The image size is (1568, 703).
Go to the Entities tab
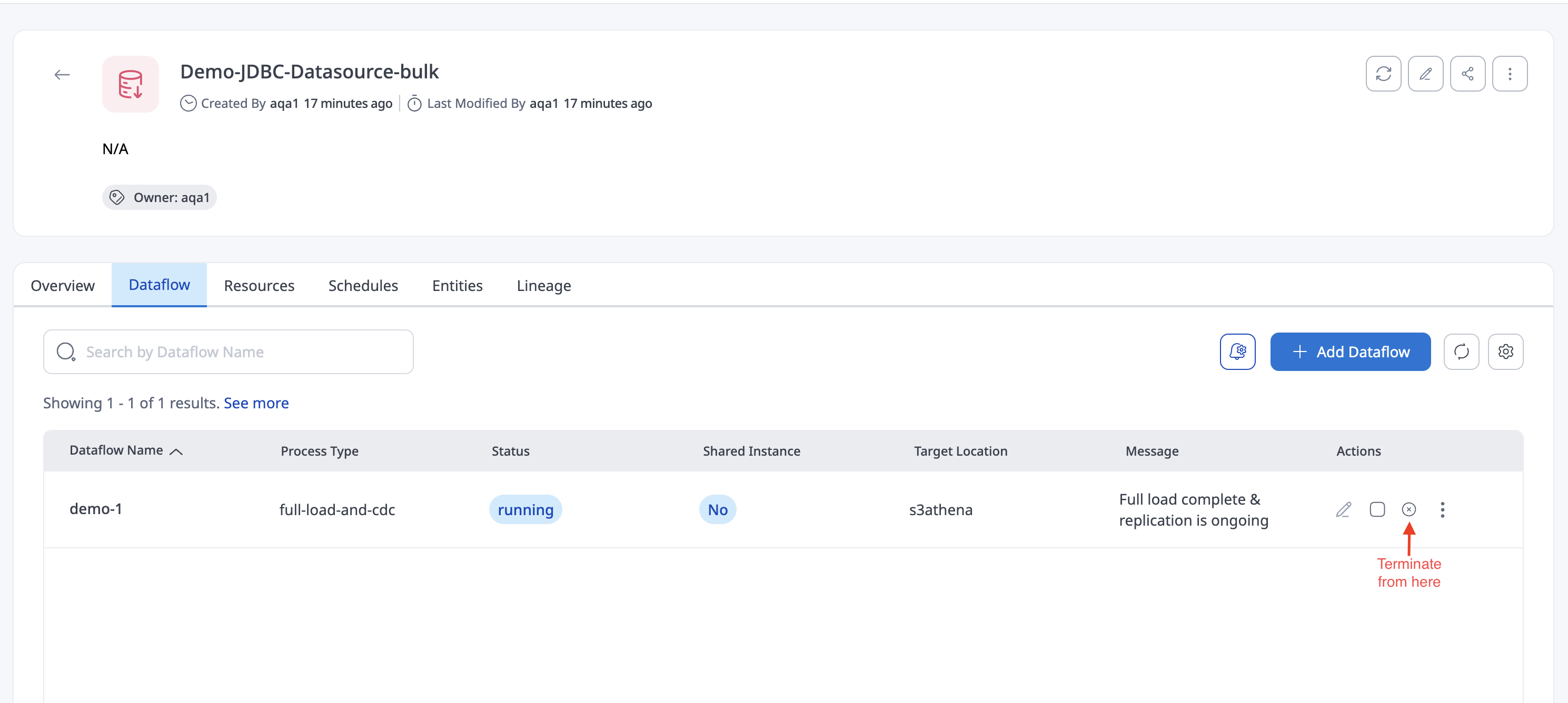pyautogui.click(x=457, y=285)
